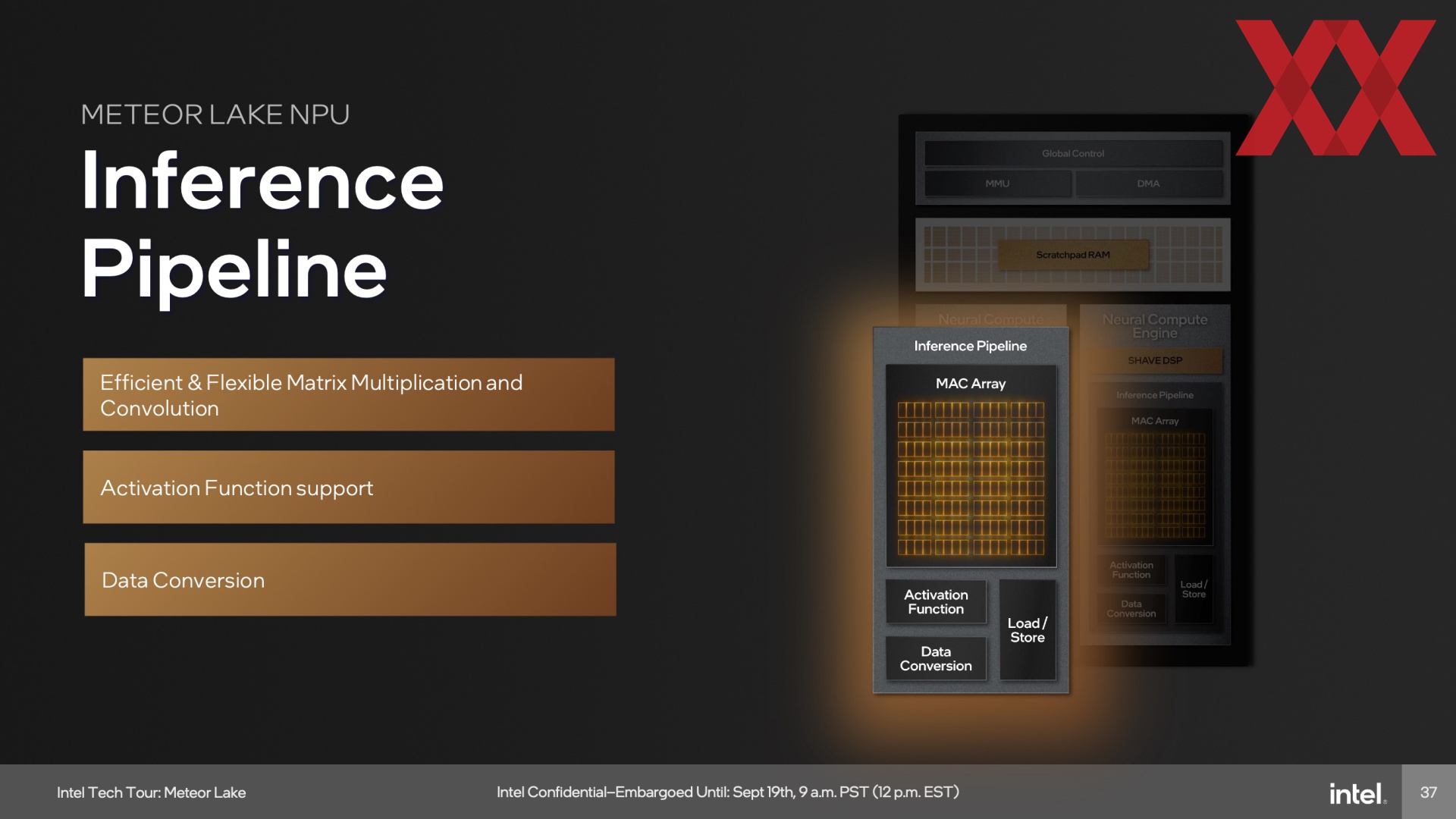This screenshot has width=1456, height=819.
Task: Select the 'Data Conversion' feature box on left
Action: [350, 579]
